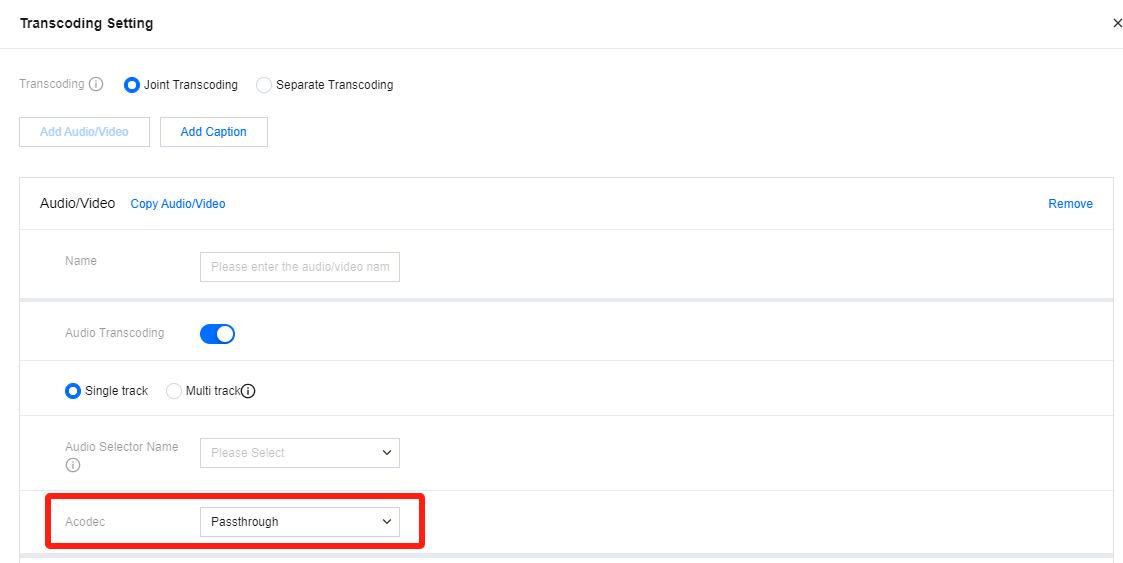Click the Acodec dropdown chevron arrow
Image resolution: width=1123 pixels, height=563 pixels.
pos(387,522)
